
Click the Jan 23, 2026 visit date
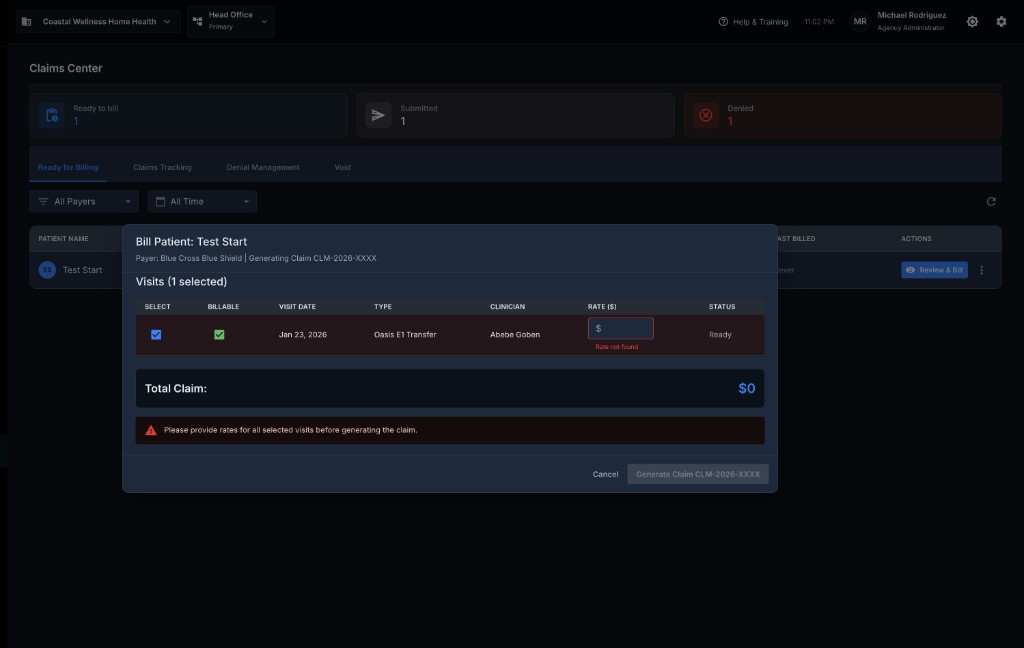point(302,334)
